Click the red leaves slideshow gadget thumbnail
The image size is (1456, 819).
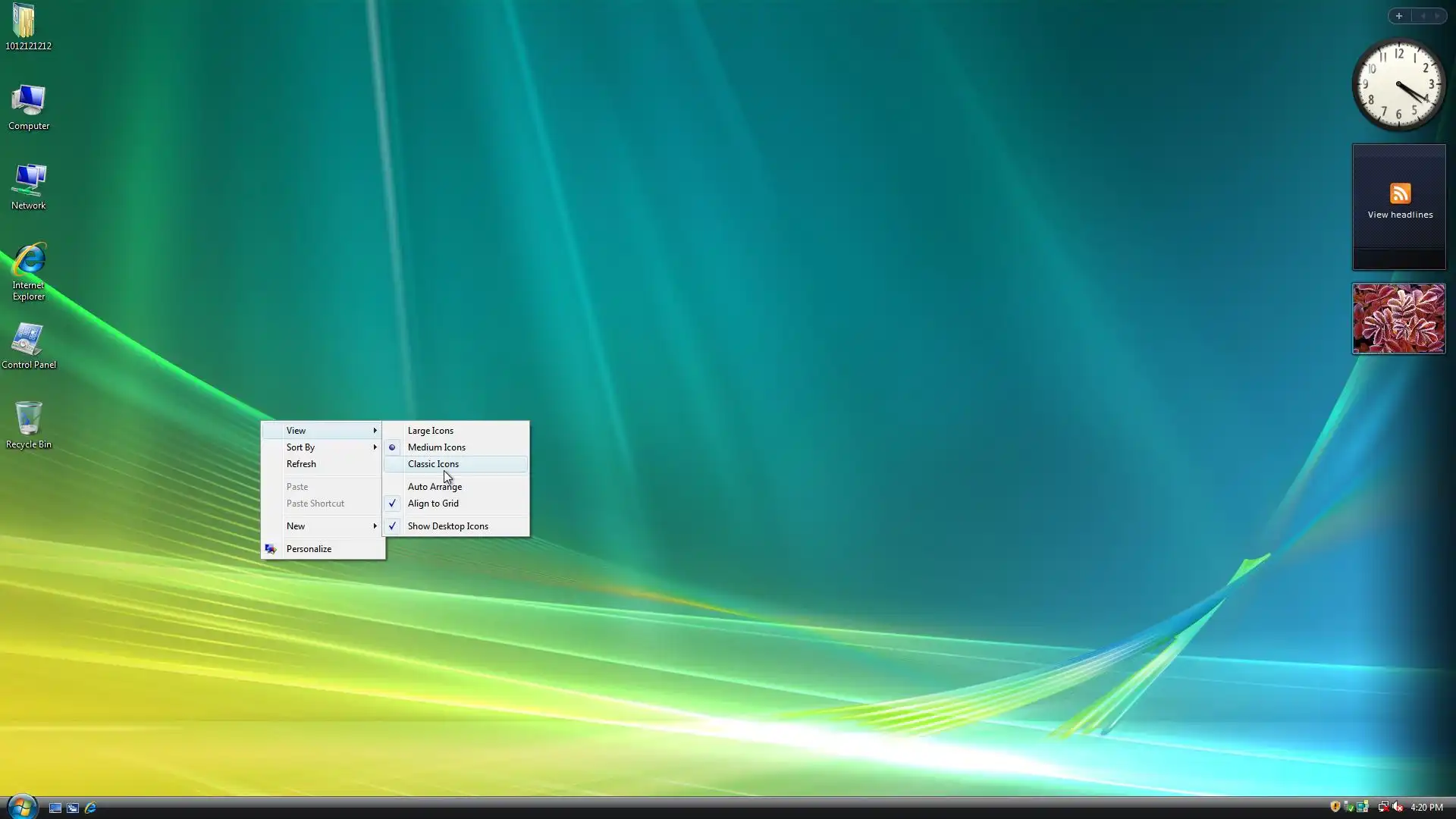coord(1398,318)
